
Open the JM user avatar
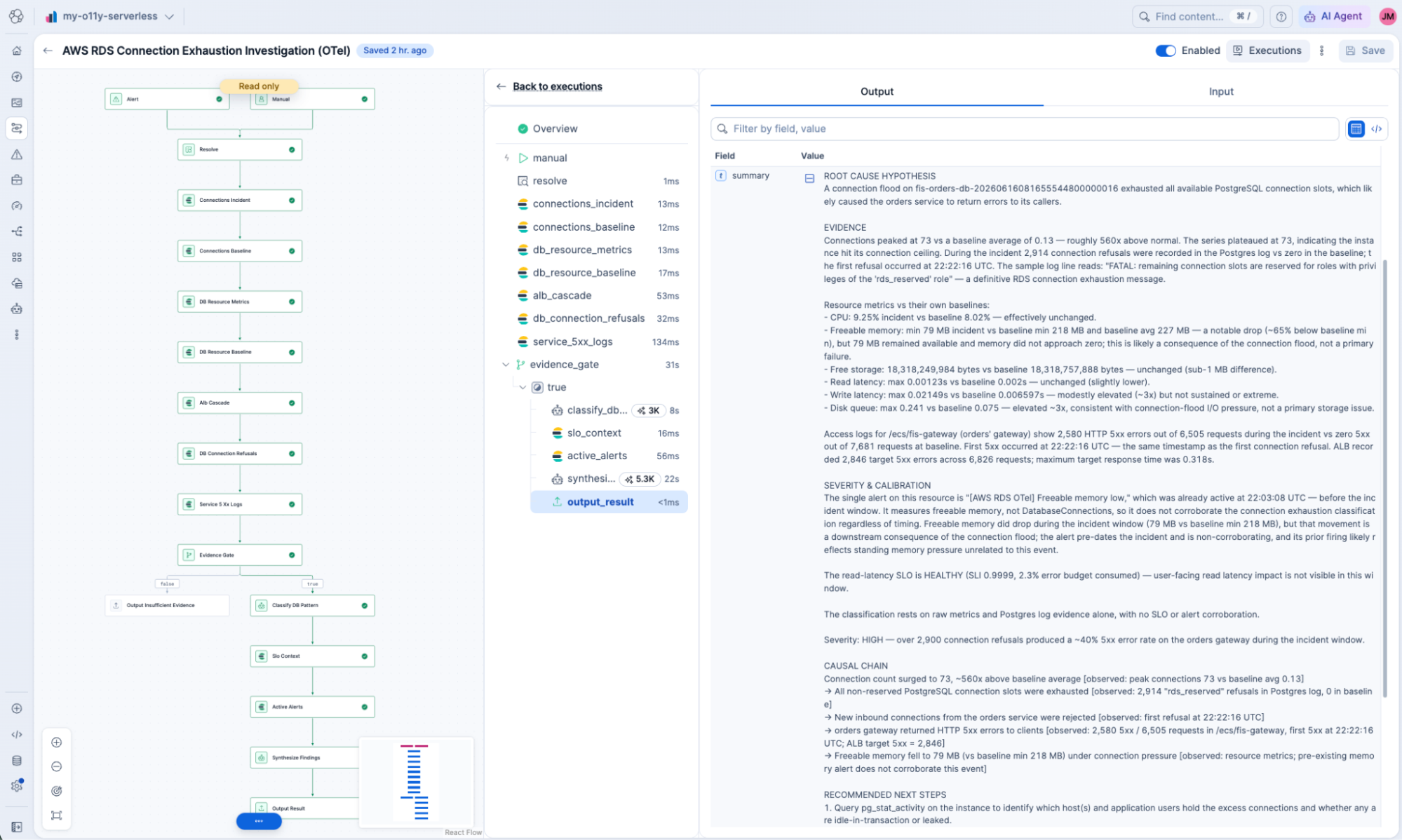point(1387,16)
